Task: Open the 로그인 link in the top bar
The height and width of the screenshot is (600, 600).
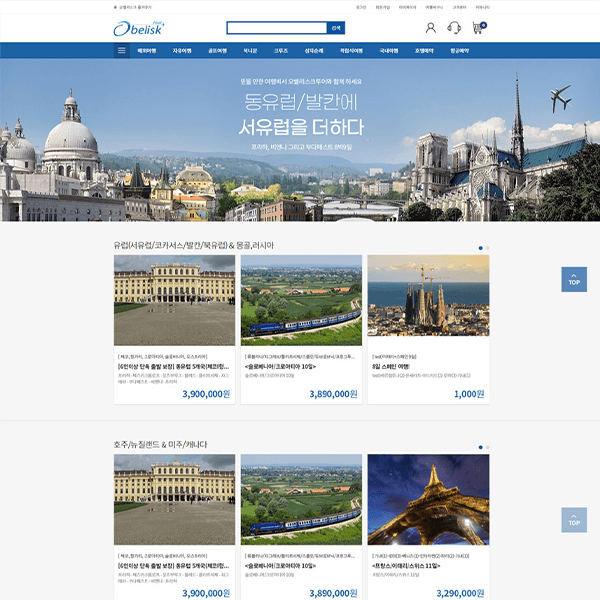Action: (x=361, y=7)
